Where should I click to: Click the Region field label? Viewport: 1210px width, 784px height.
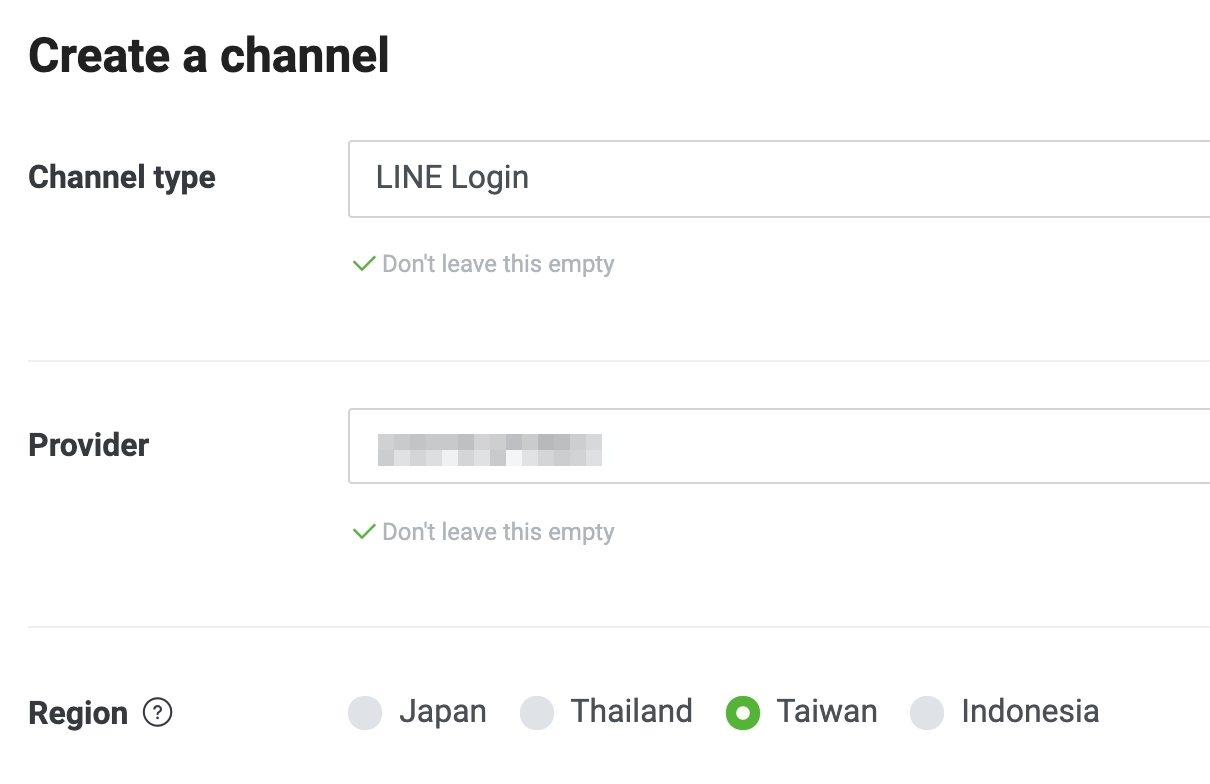click(x=78, y=714)
